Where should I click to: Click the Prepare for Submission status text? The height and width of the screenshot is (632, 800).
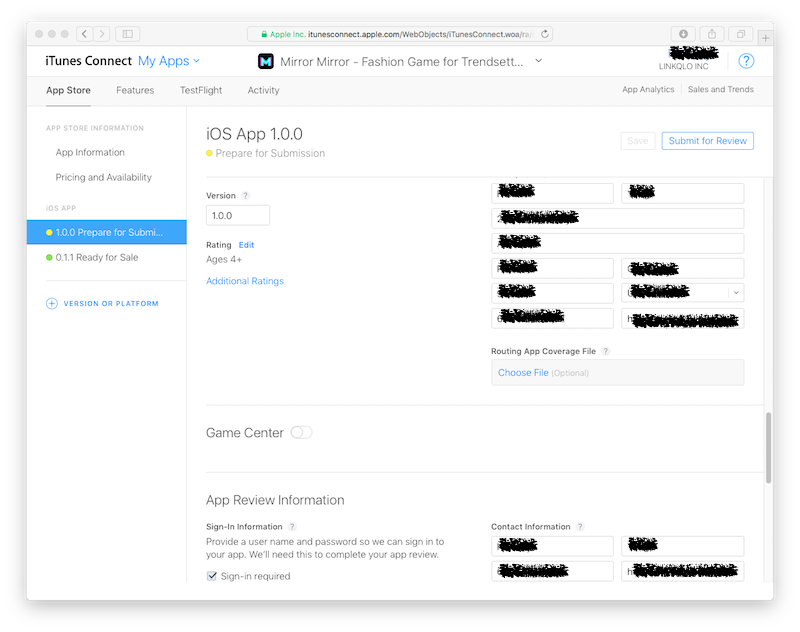click(x=270, y=154)
